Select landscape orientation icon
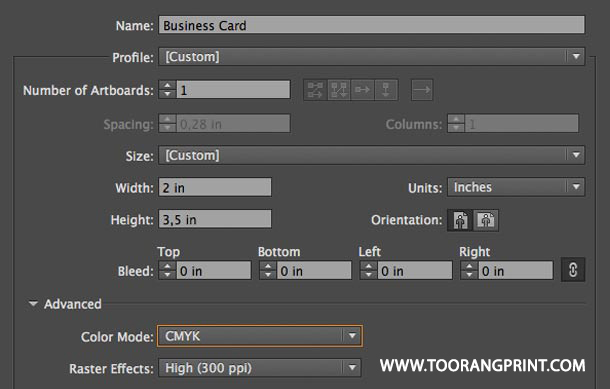 (486, 220)
